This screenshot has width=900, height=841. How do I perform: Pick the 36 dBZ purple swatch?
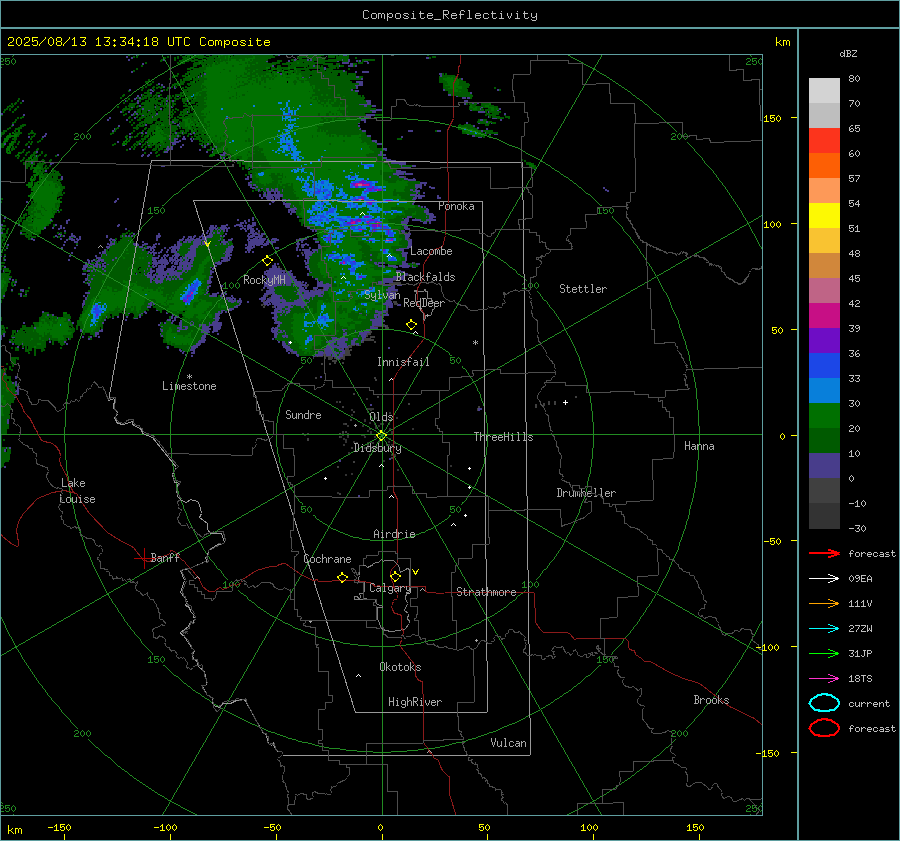[824, 340]
